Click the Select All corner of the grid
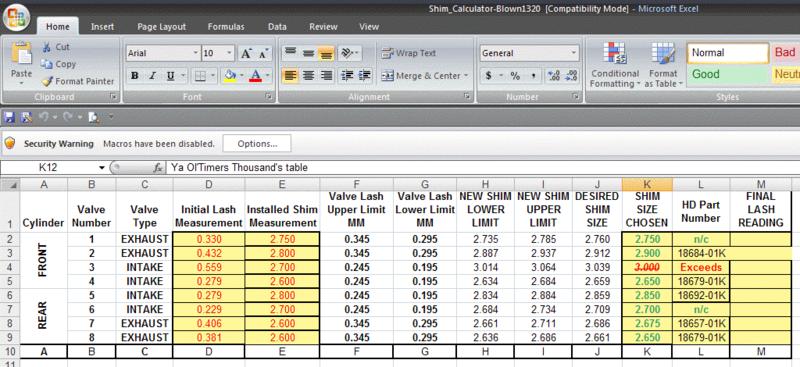 (x=10, y=184)
